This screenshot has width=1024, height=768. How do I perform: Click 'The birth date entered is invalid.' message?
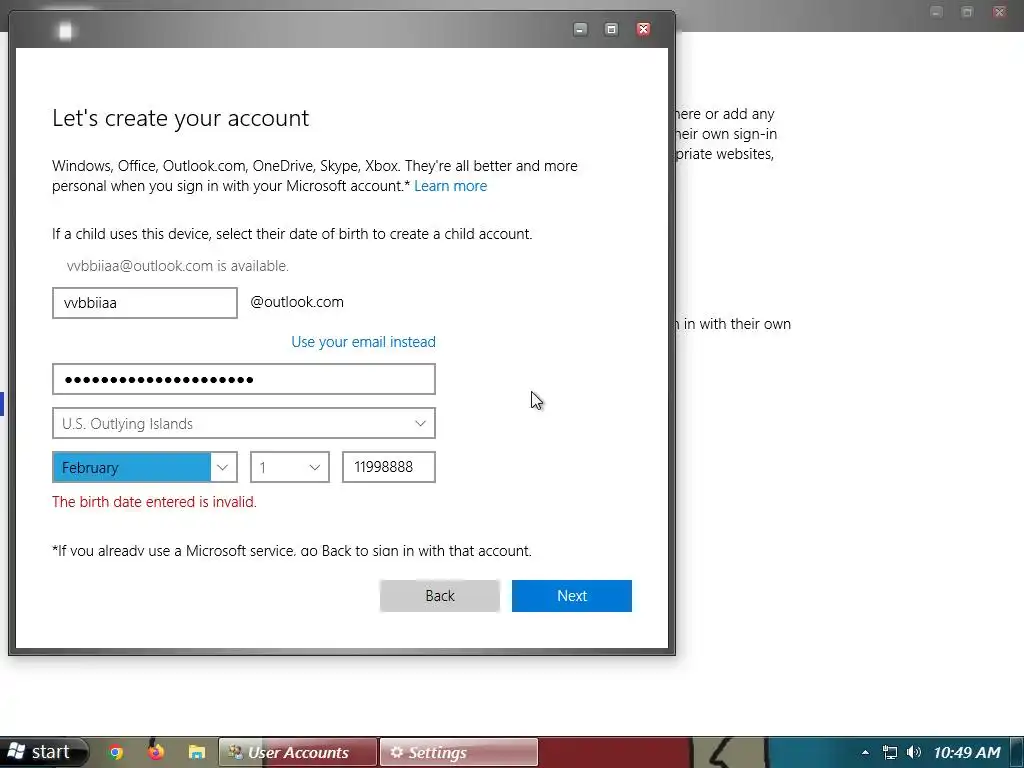[155, 502]
